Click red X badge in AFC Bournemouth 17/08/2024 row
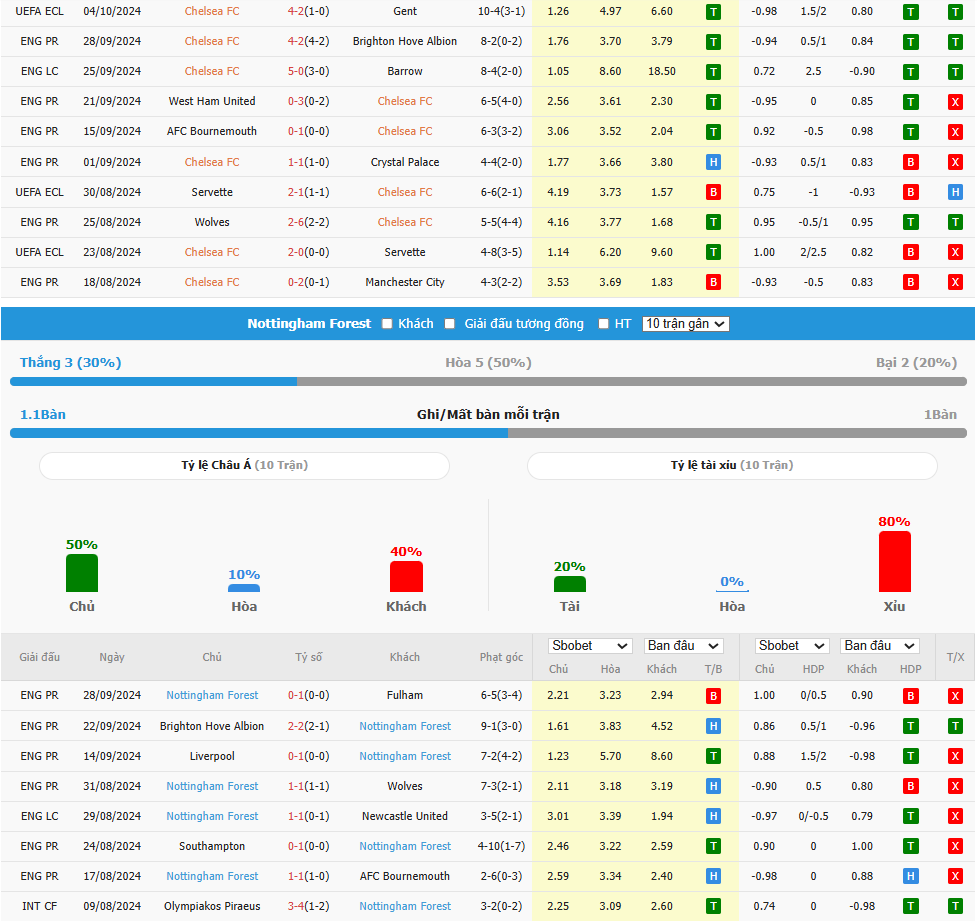This screenshot has height=921, width=977. click(955, 877)
